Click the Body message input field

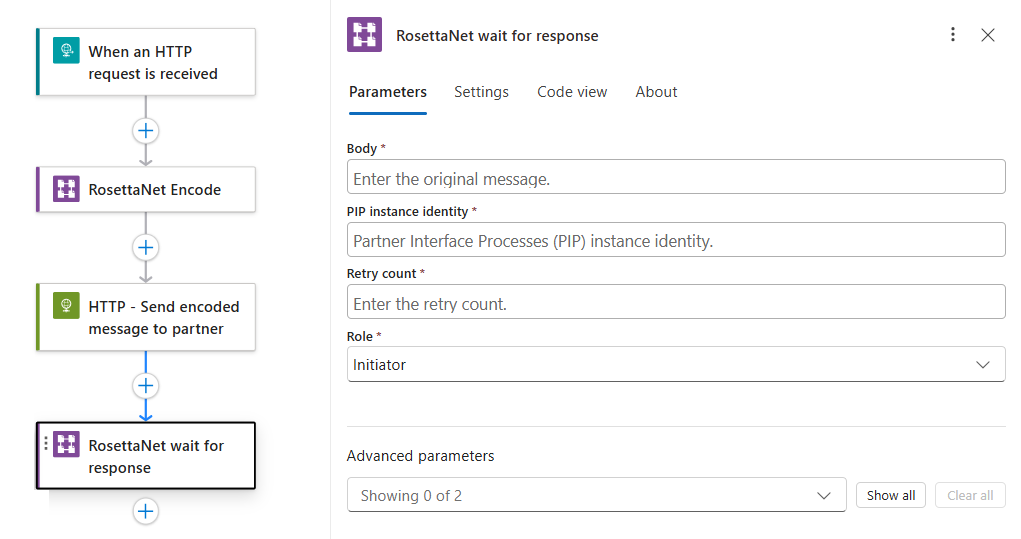676,176
